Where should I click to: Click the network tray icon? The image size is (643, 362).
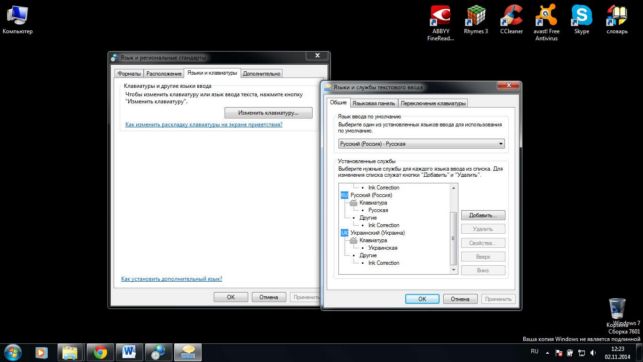click(x=581, y=353)
